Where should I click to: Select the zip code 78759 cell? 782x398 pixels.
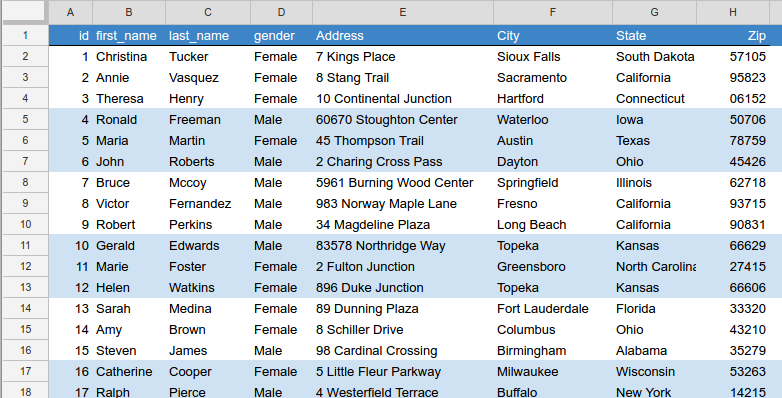(x=732, y=141)
